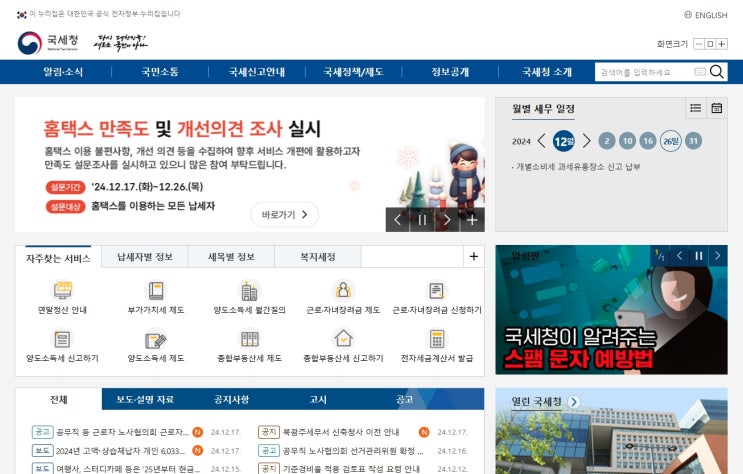Open notice 북광주세무서 신축청사 이전 안내
This screenshot has height=474, width=743.
pos(341,432)
